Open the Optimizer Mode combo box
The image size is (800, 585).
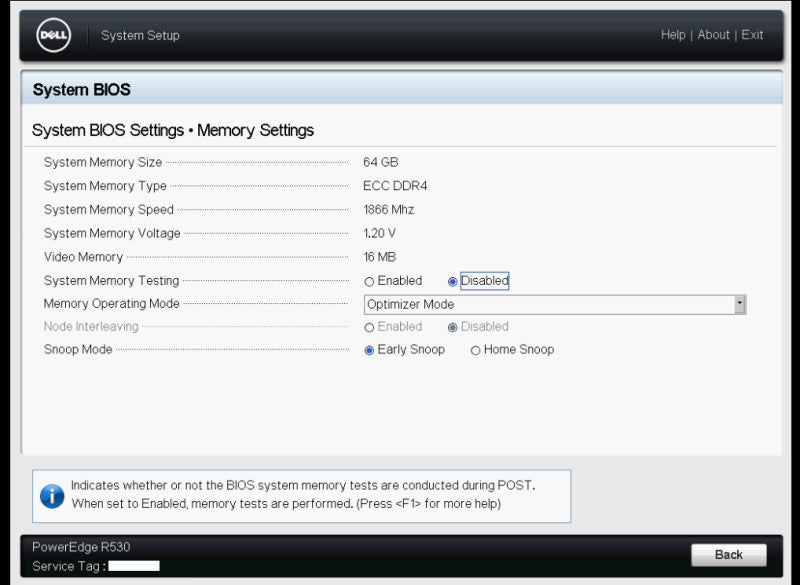(x=555, y=304)
